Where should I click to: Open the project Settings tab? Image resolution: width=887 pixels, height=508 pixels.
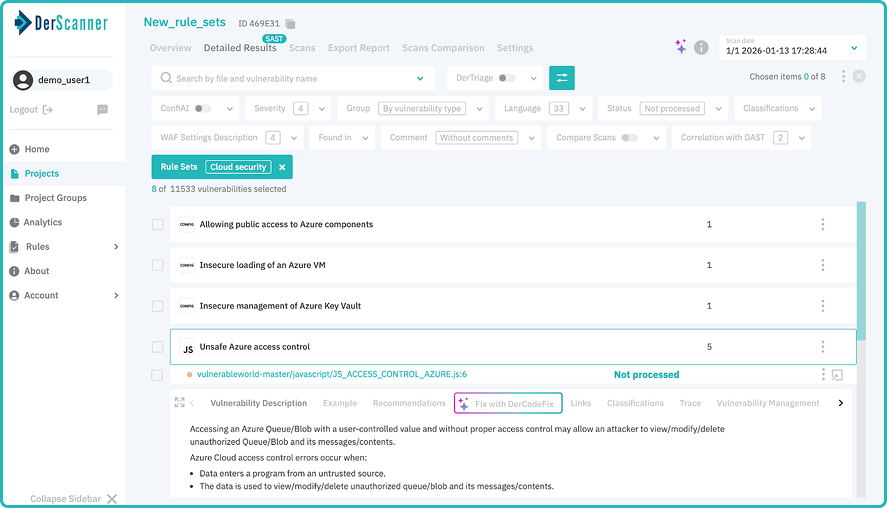[x=515, y=48]
